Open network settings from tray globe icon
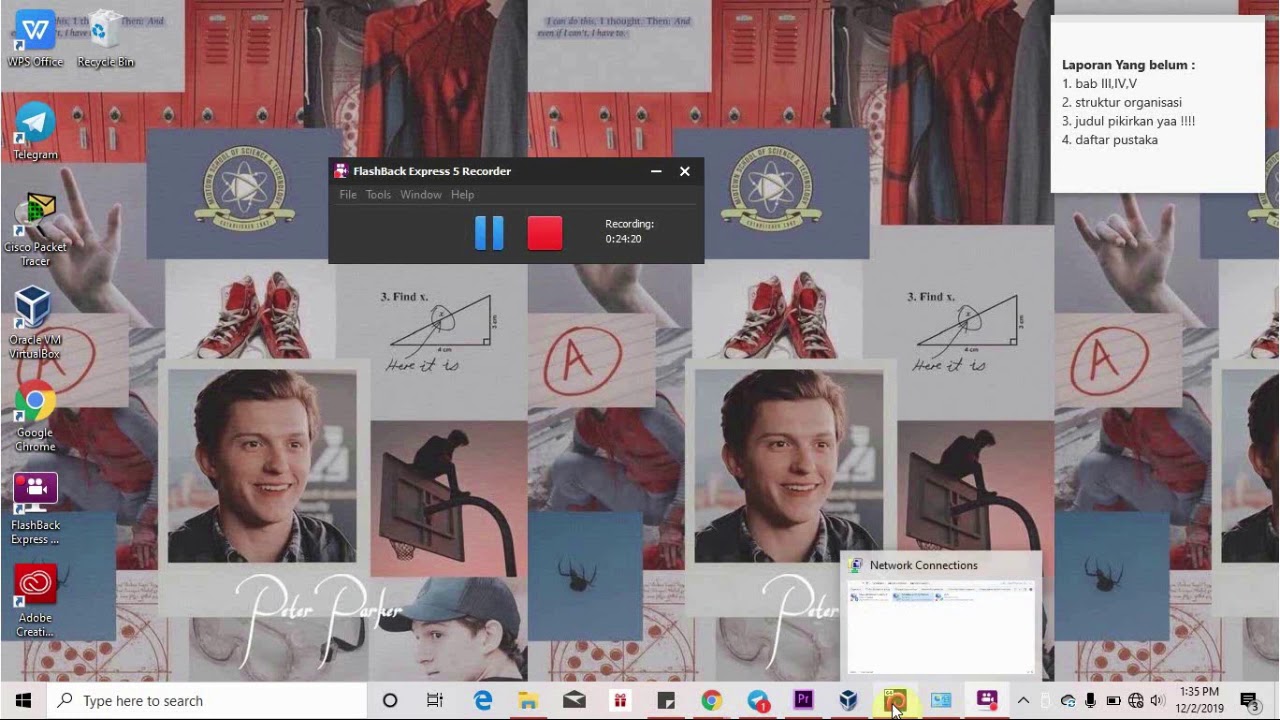 click(1136, 700)
